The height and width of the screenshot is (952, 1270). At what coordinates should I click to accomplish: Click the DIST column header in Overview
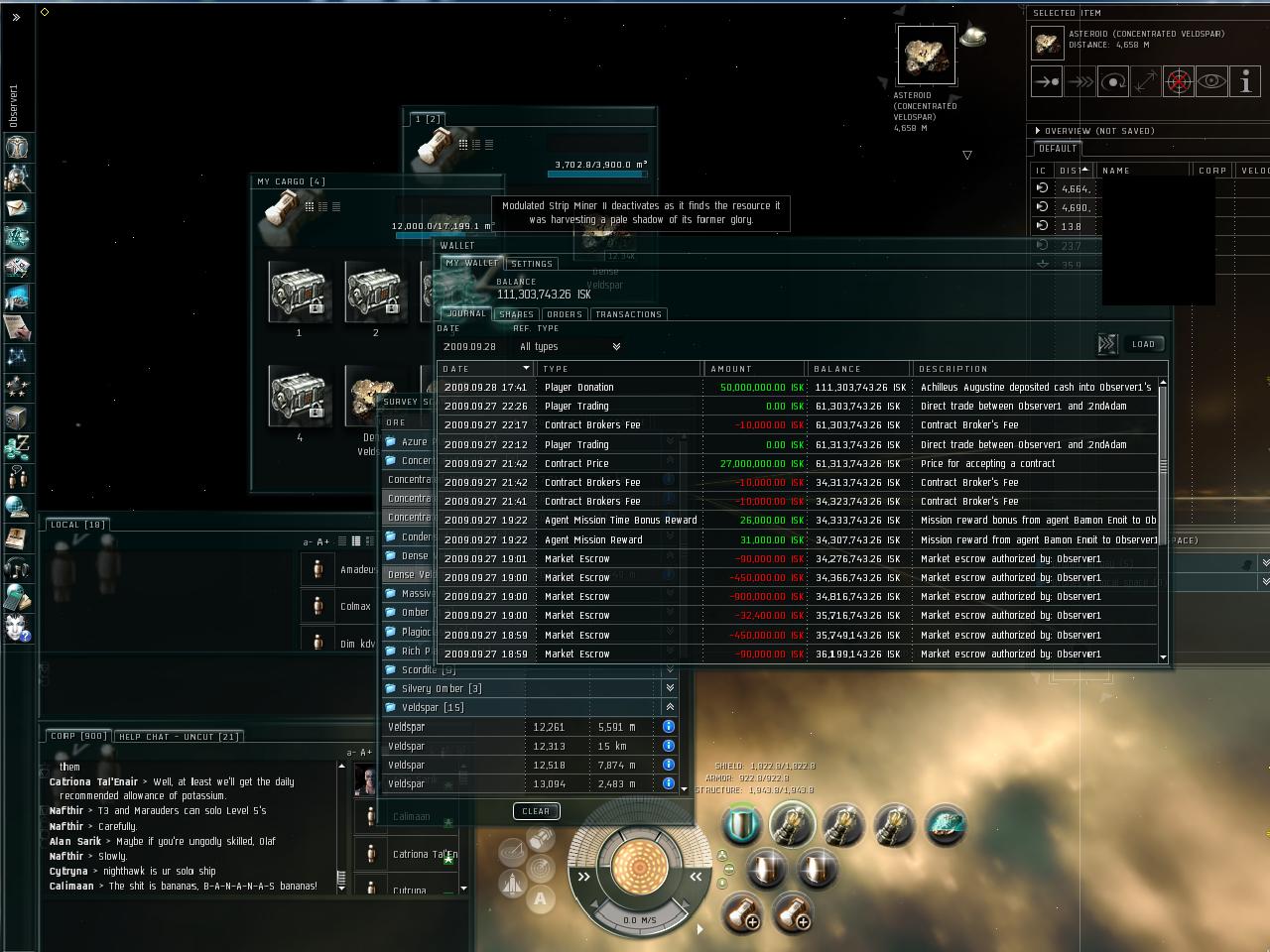(1075, 171)
